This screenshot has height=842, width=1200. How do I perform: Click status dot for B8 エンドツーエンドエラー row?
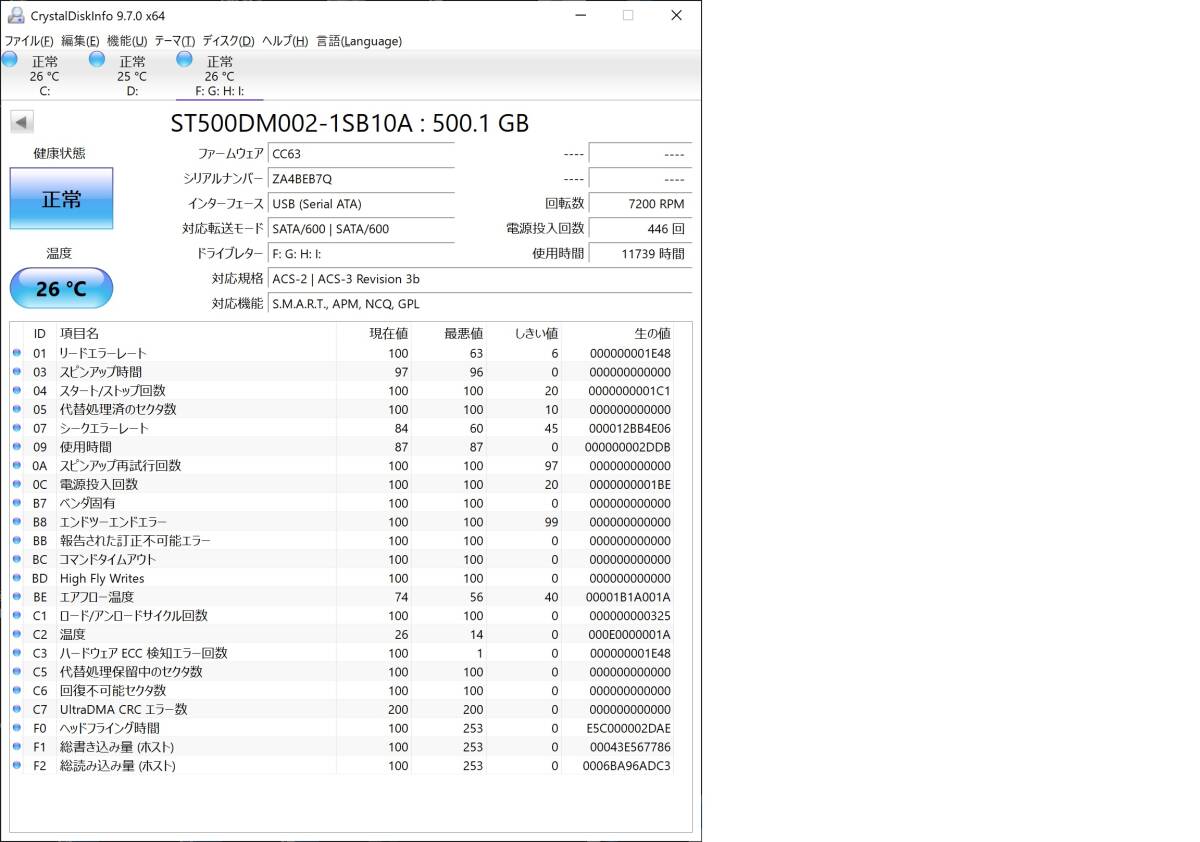tap(16, 522)
